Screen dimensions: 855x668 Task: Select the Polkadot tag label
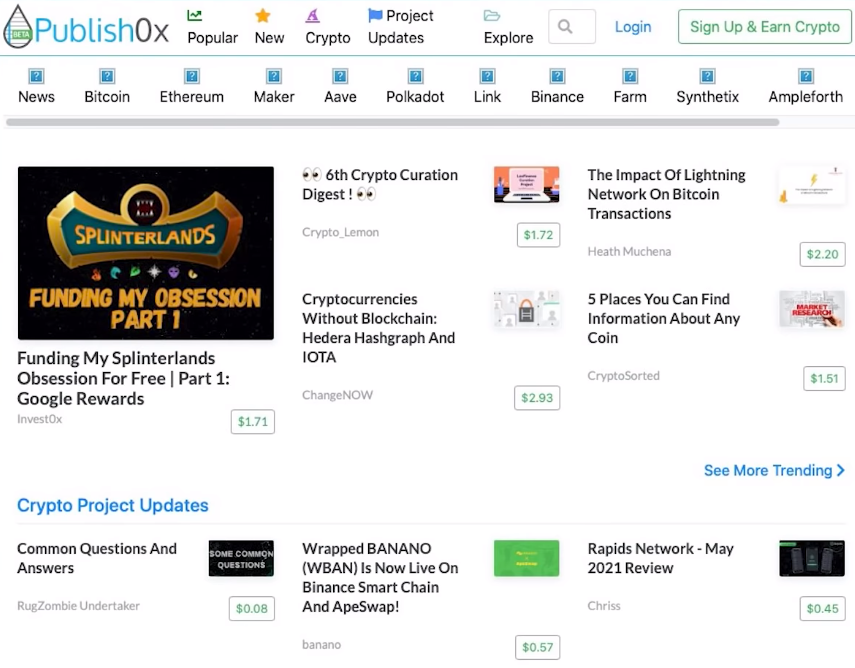(x=416, y=97)
